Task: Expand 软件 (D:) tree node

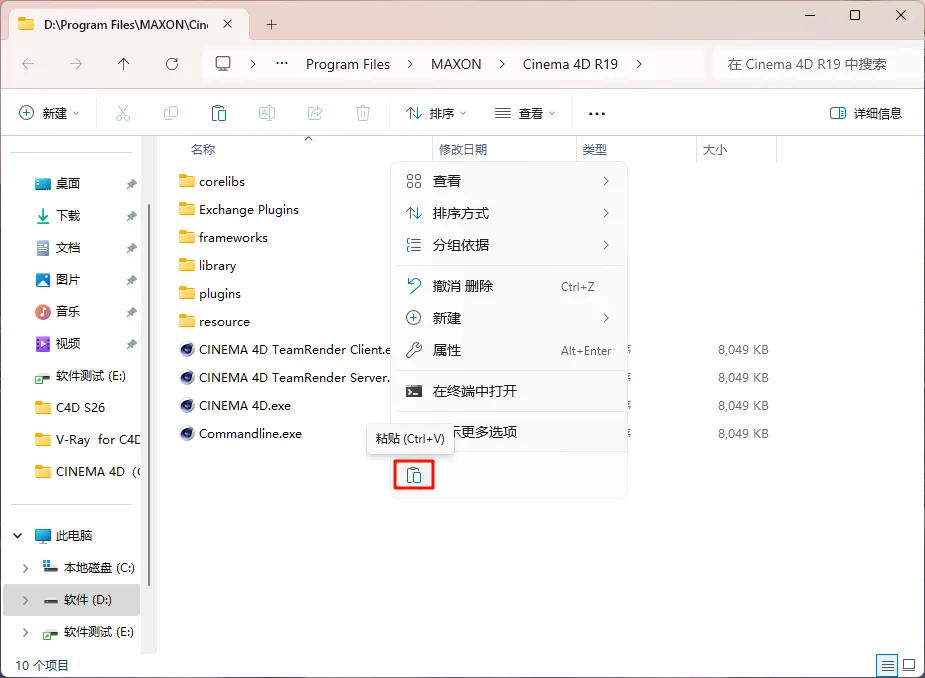Action: [x=25, y=600]
